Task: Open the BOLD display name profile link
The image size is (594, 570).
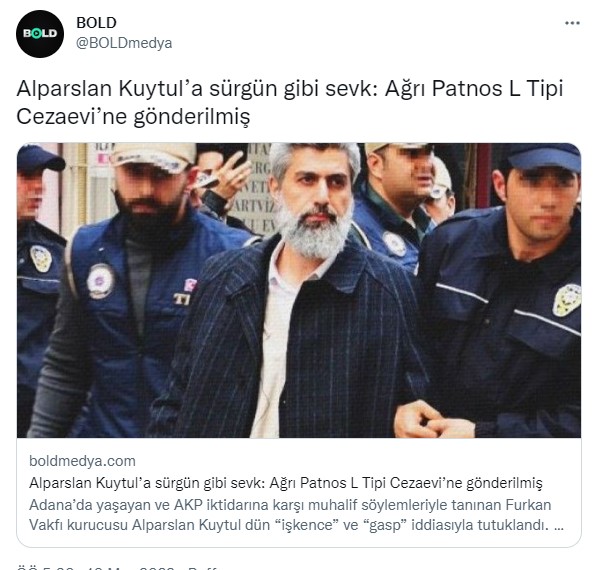Action: tap(96, 23)
